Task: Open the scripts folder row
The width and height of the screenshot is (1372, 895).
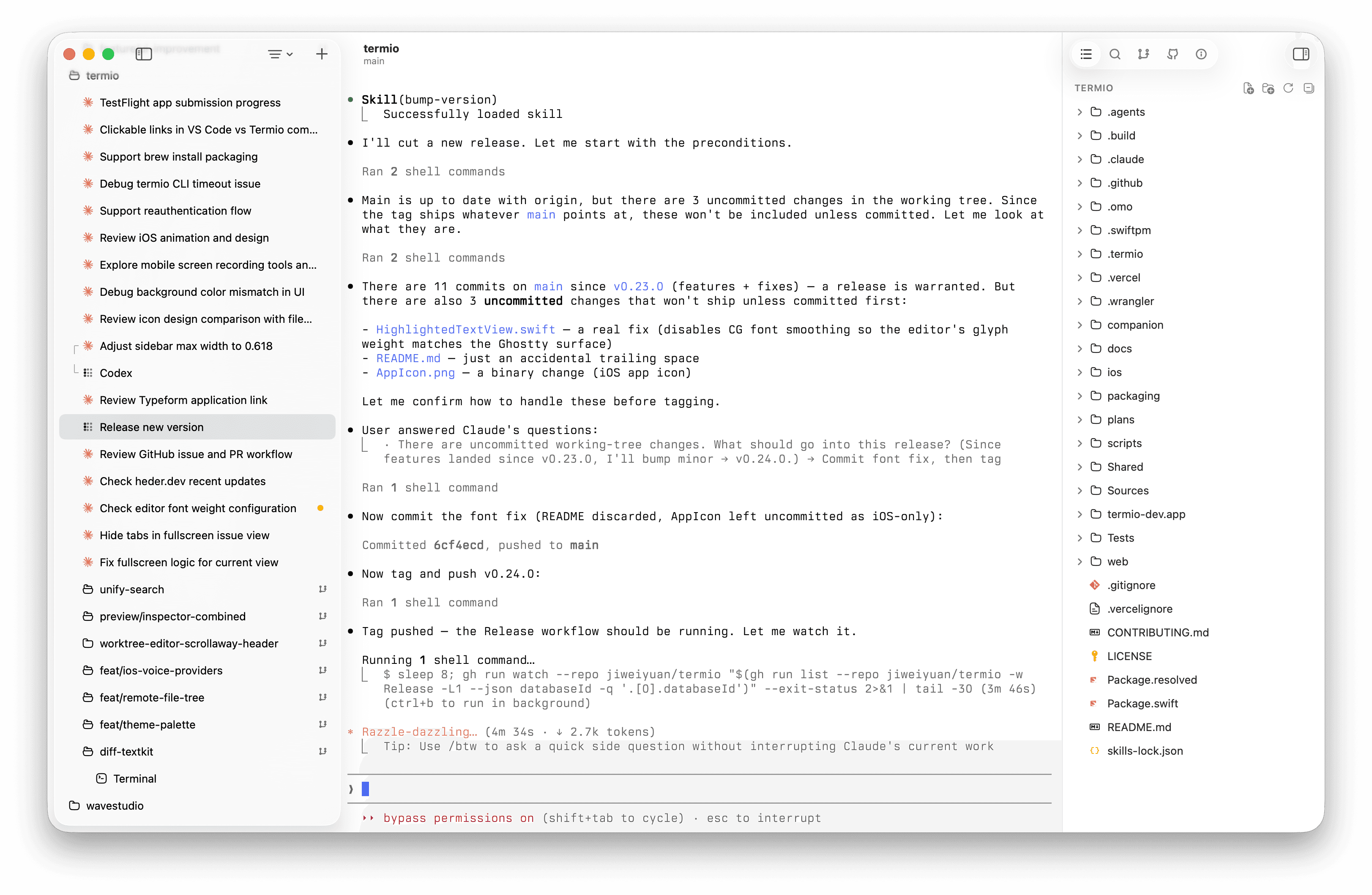Action: click(1193, 443)
